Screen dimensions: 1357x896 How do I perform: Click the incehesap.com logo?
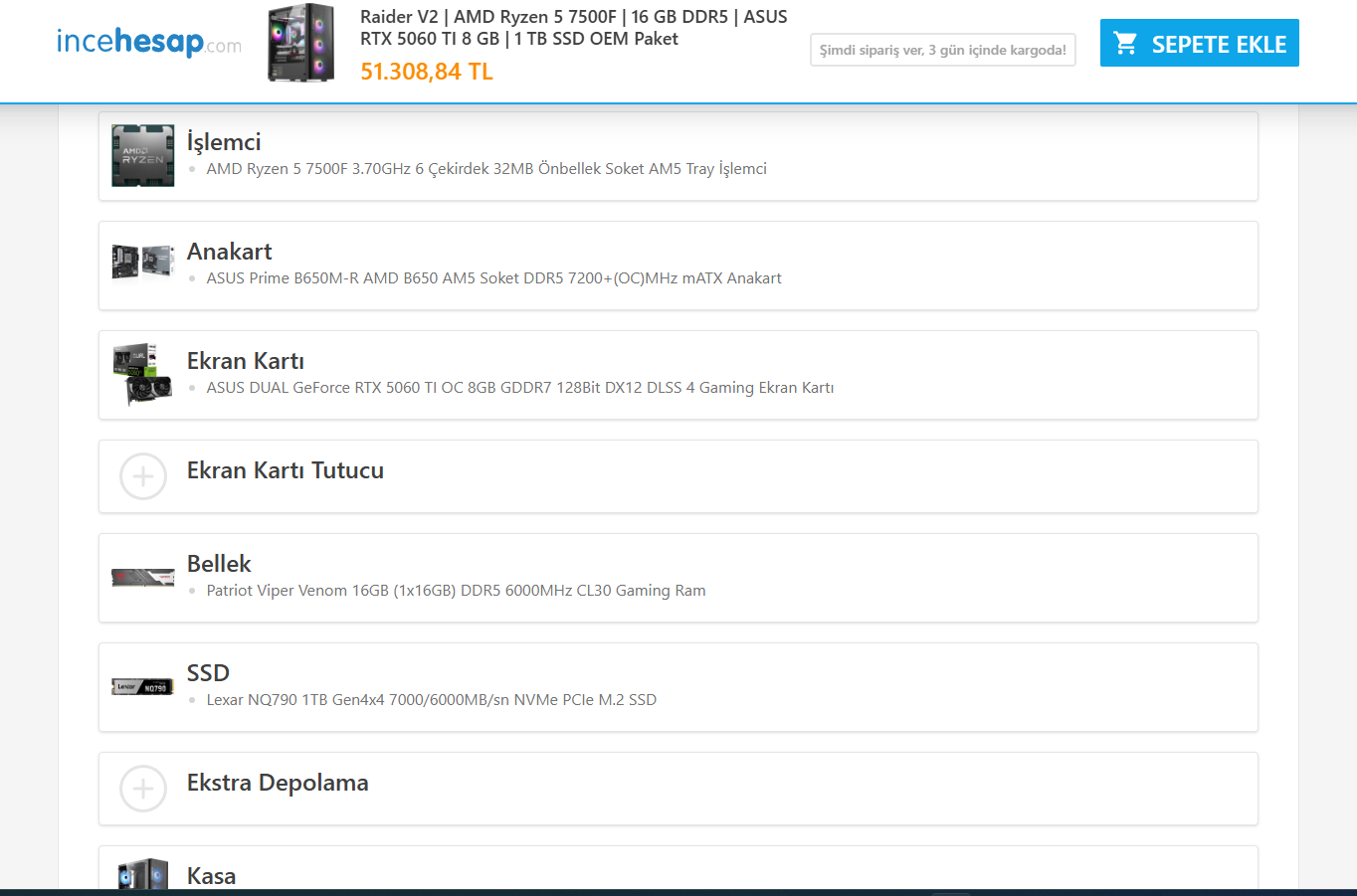coord(148,42)
